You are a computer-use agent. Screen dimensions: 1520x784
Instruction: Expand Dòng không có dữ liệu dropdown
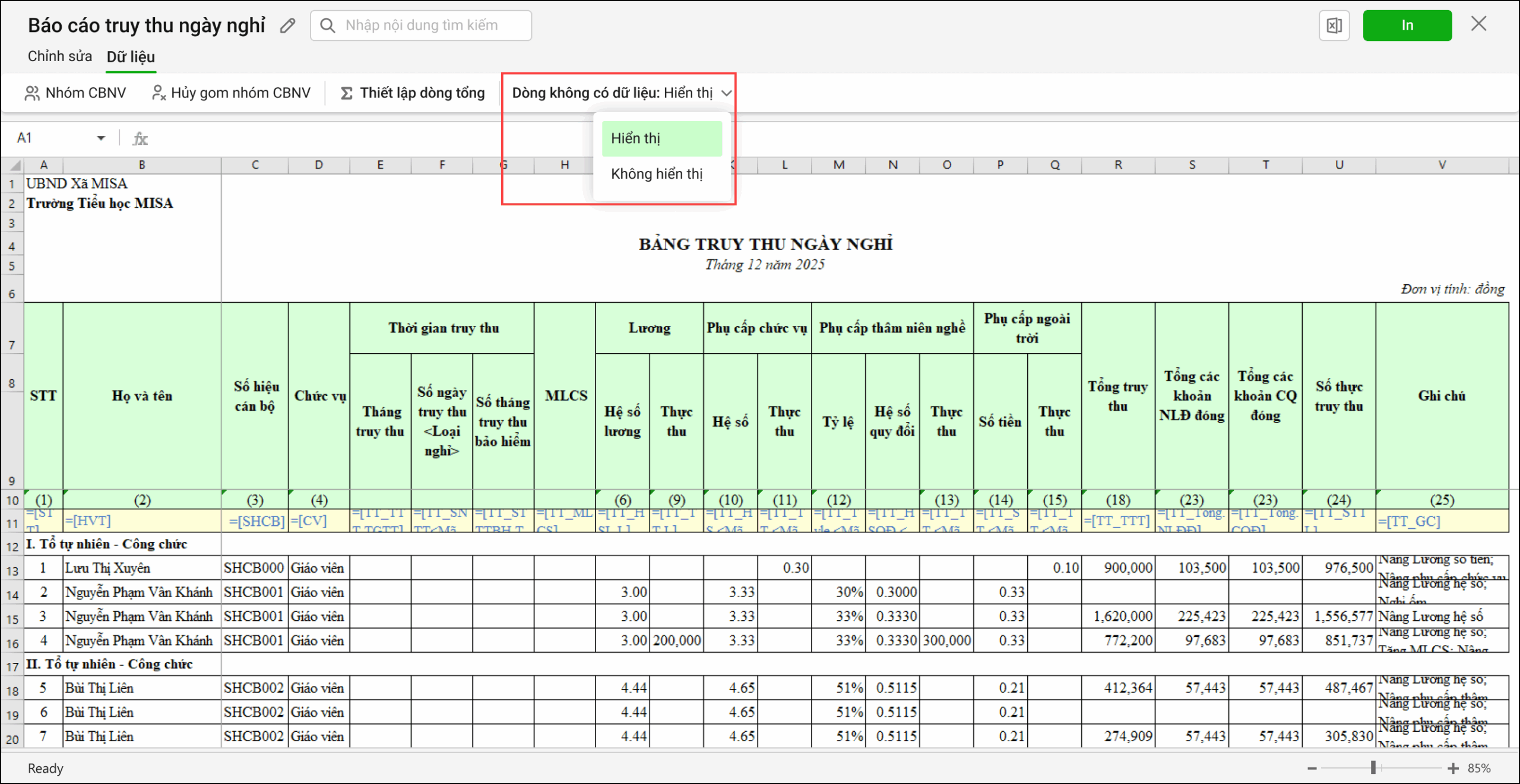click(726, 93)
